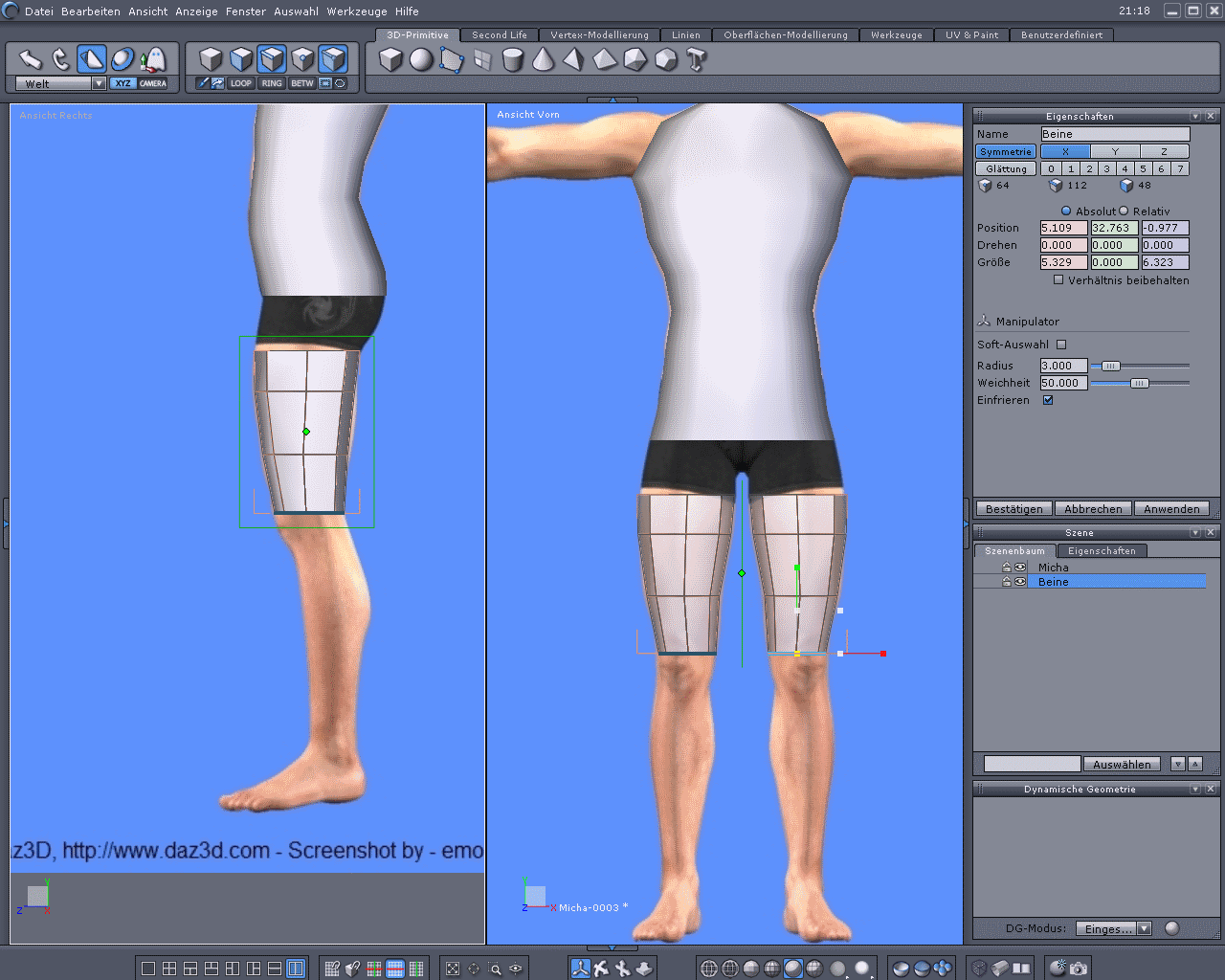Screen dimensions: 1225x980
Task: Hide the Beine object with eye icon
Action: [1020, 582]
